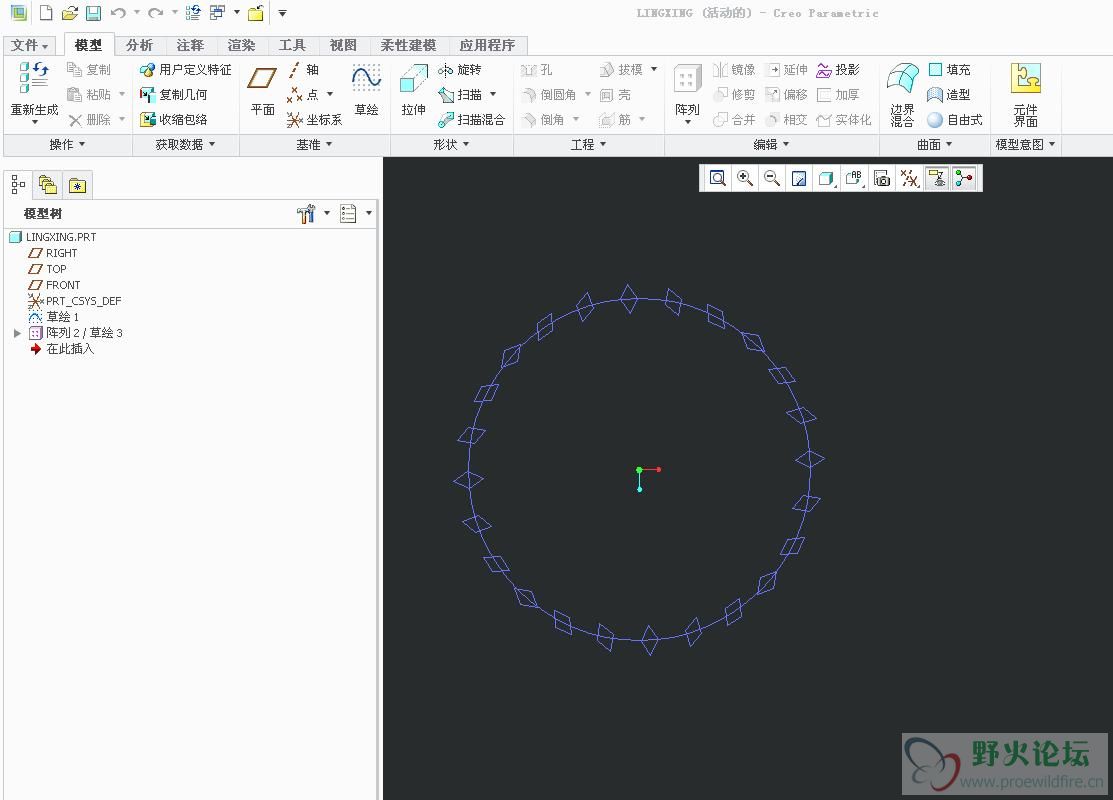Click the Refit view magnifier icon
Screen dimensions: 1113x800
point(717,178)
